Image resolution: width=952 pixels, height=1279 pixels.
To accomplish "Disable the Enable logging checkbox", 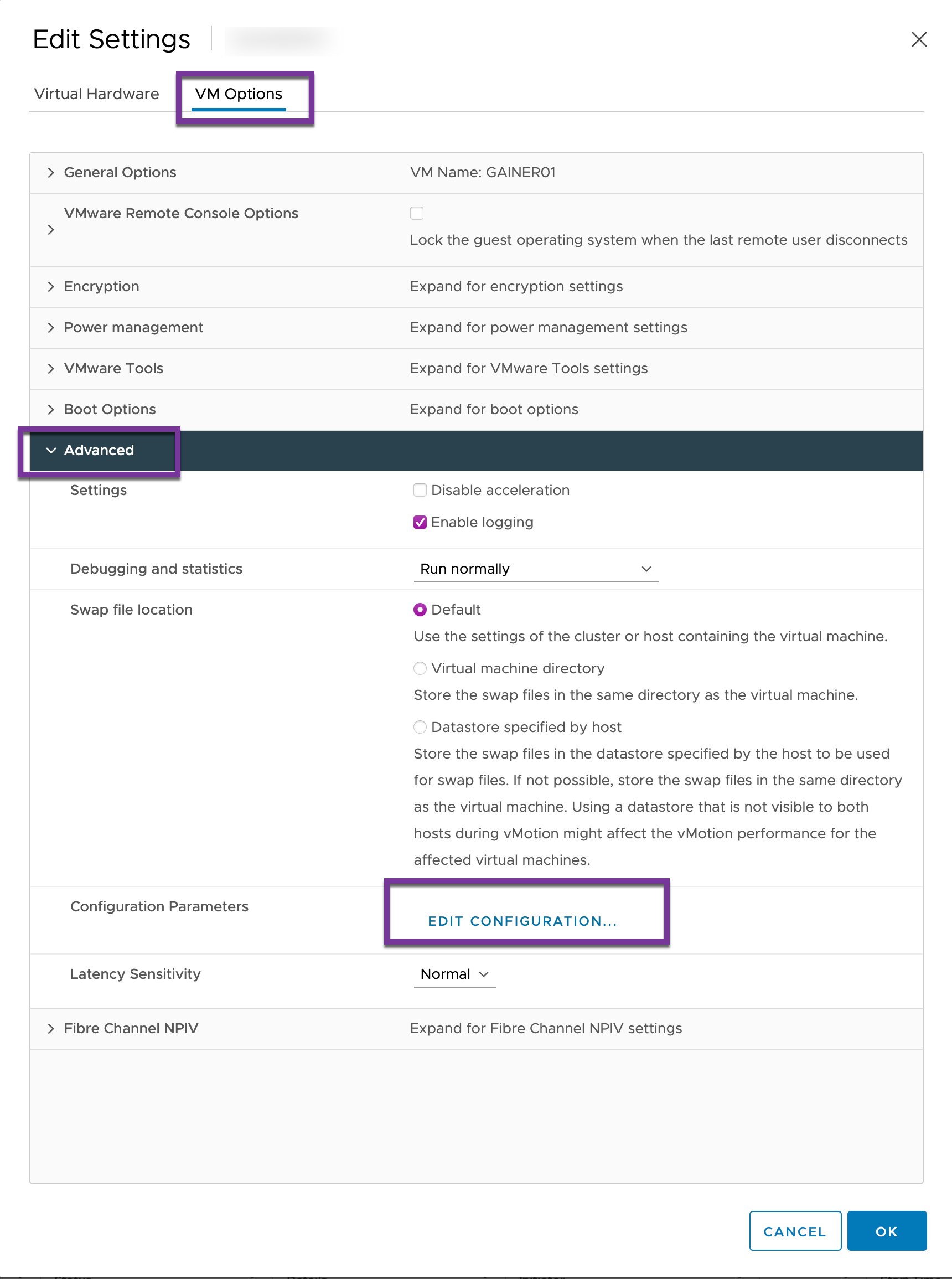I will [x=420, y=522].
